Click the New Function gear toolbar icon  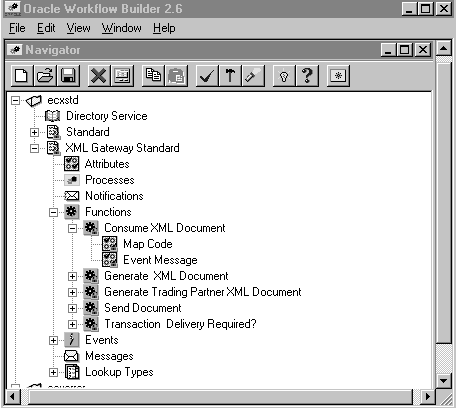pyautogui.click(x=338, y=76)
